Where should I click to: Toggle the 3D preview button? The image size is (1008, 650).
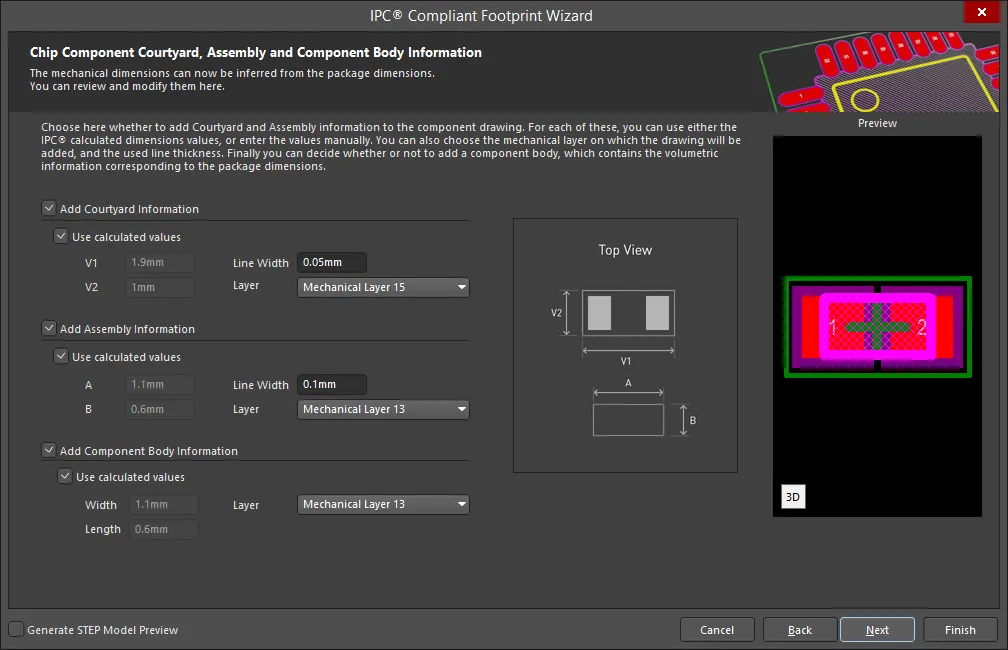(793, 497)
